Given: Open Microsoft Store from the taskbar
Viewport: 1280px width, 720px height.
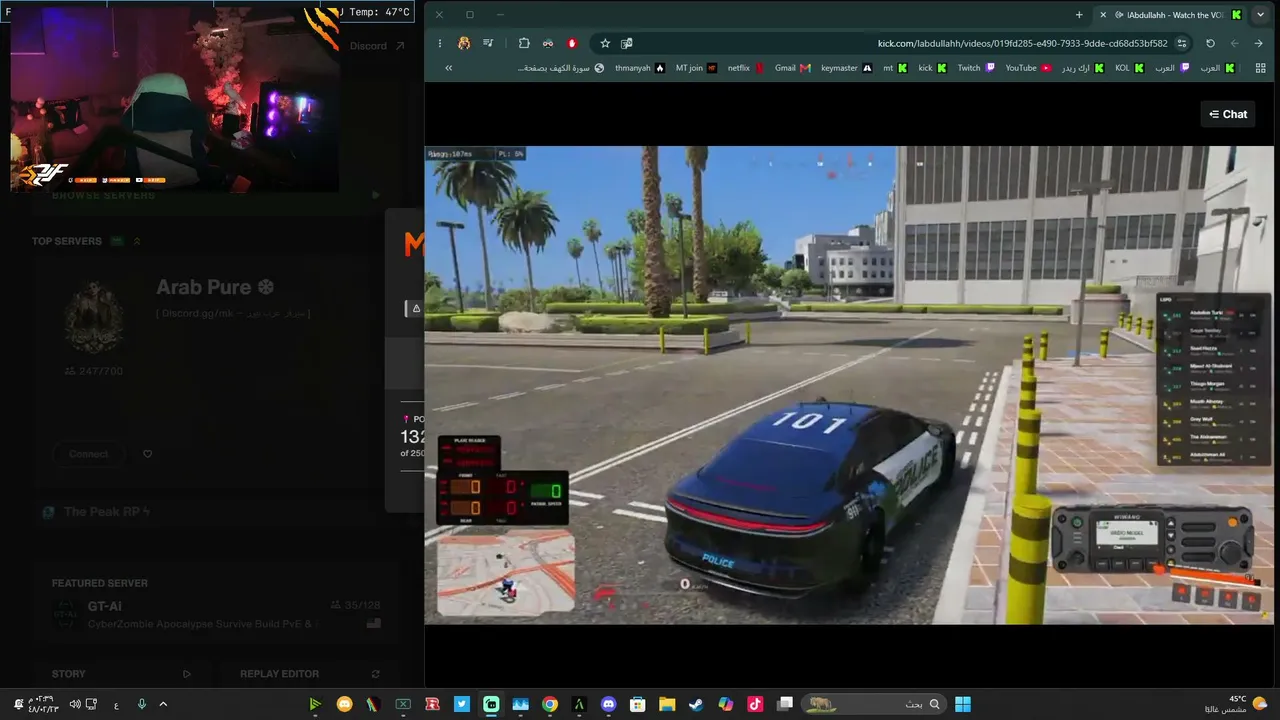Looking at the screenshot, I should click(638, 704).
